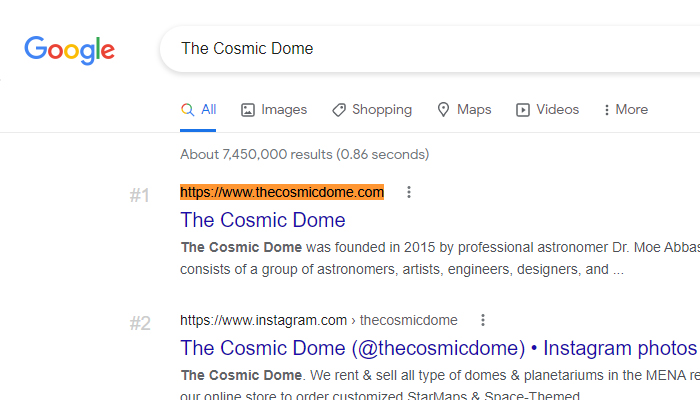Open the options menu for thecosmicdome.com result
The image size is (700, 400).
point(409,192)
